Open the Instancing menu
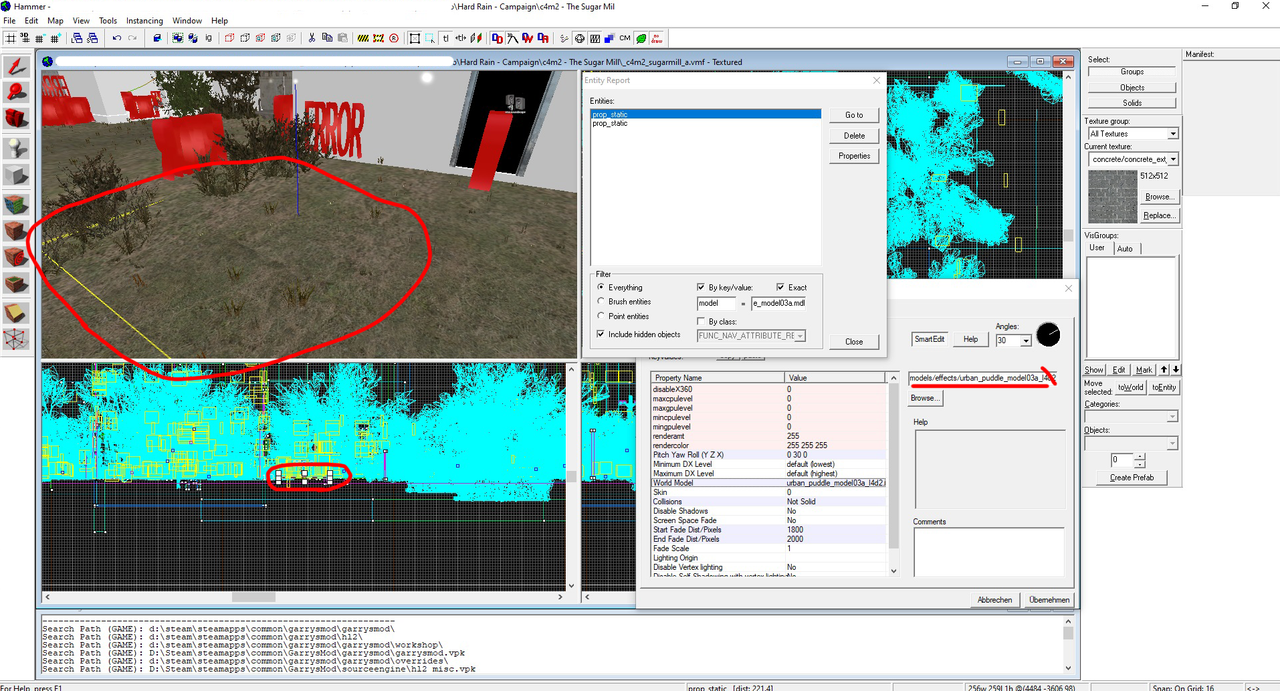Image resolution: width=1280 pixels, height=691 pixels. point(144,21)
